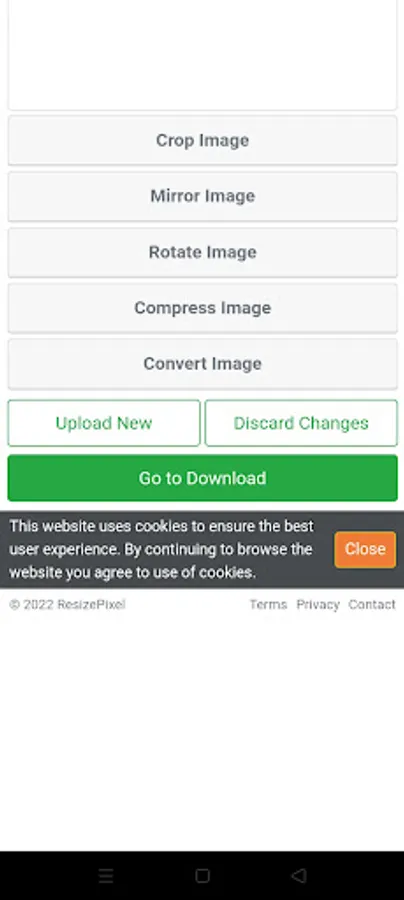Image resolution: width=404 pixels, height=900 pixels.
Task: Open the Convert Image tool
Action: [x=202, y=363]
